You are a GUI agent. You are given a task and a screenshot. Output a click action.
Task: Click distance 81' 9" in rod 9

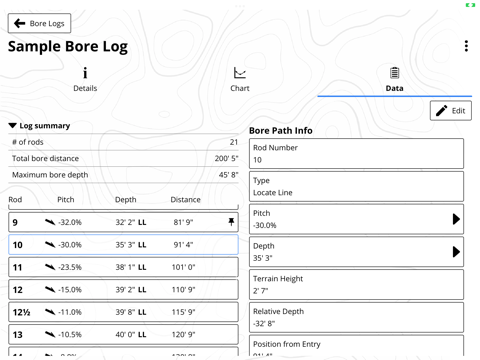(183, 222)
